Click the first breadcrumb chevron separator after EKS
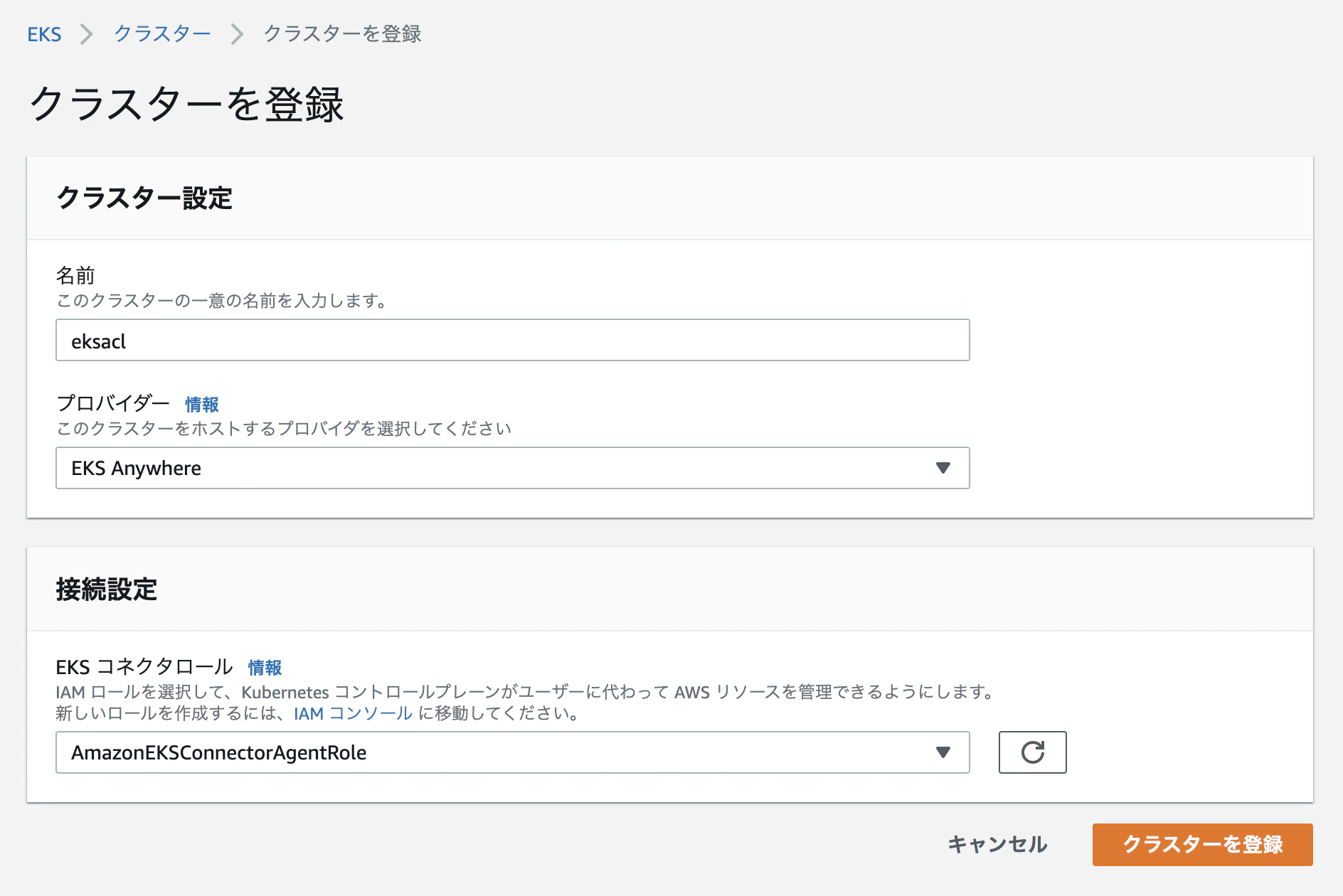Screen dimensions: 1343x896 [x=87, y=34]
